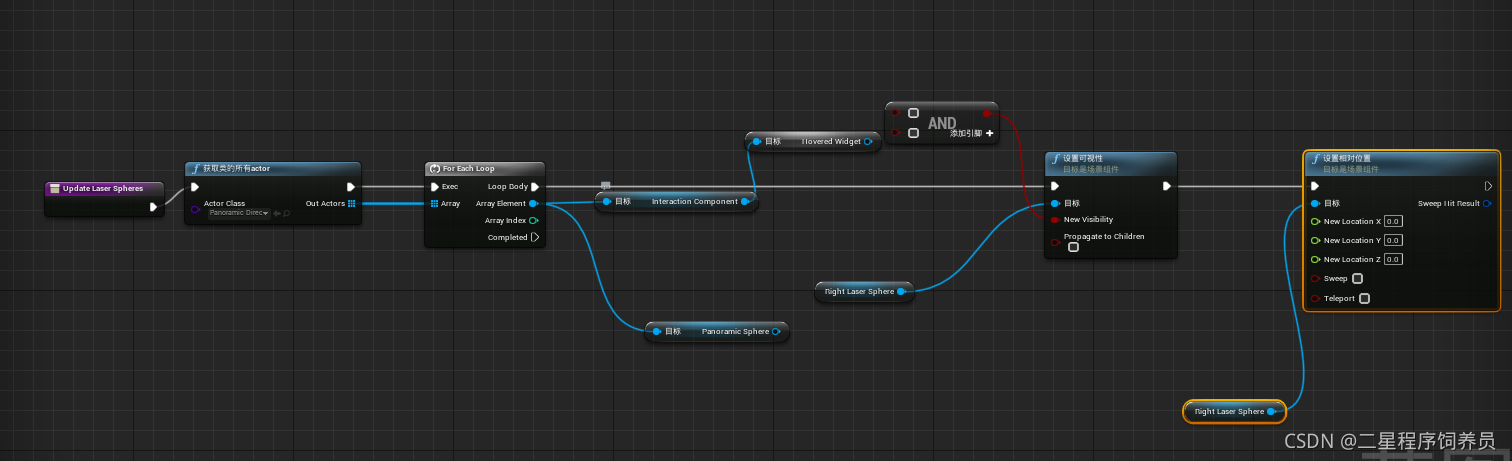Image resolution: width=1512 pixels, height=461 pixels.
Task: Click the red output pin of AND node
Action: (x=987, y=114)
